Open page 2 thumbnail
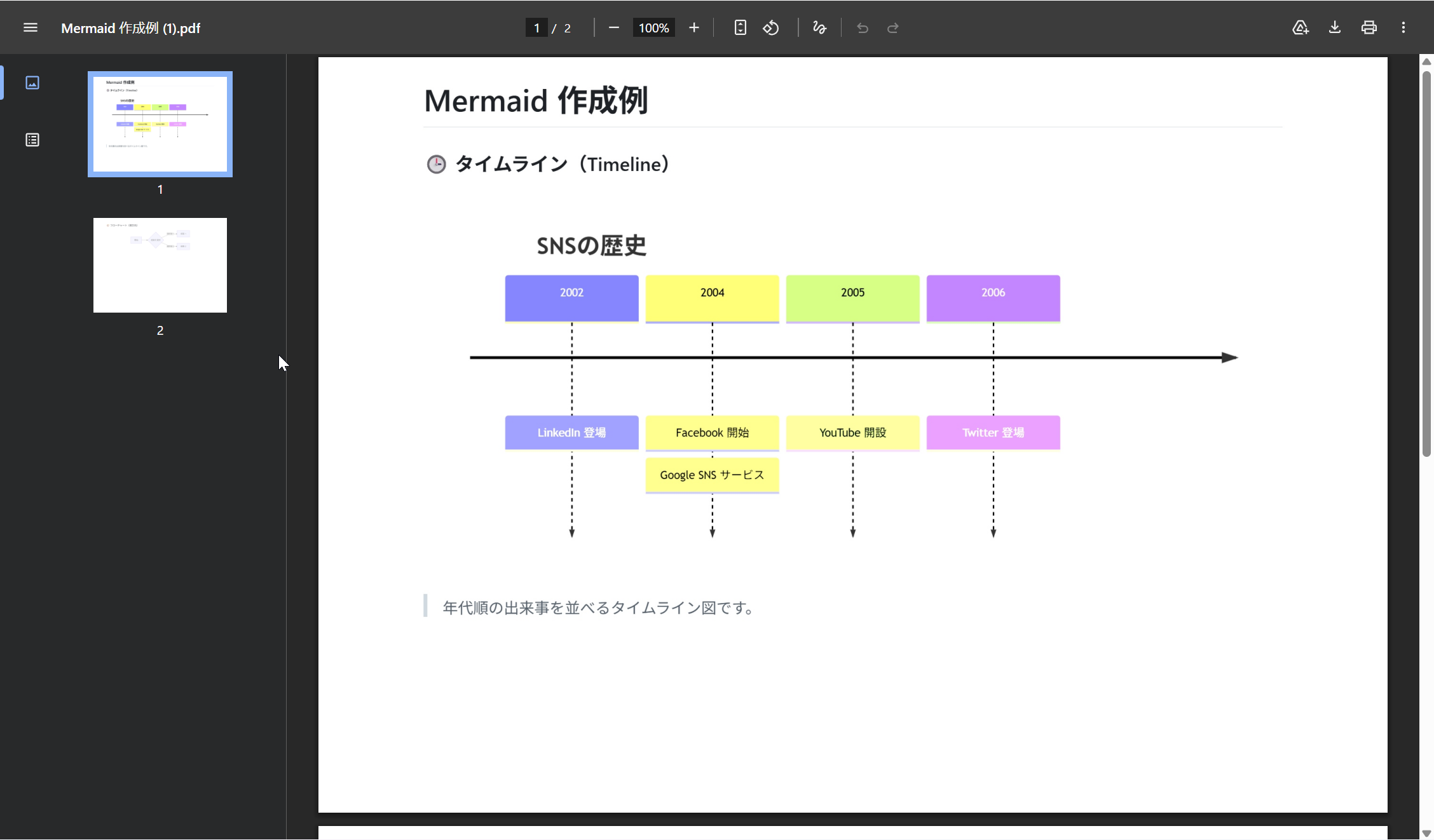The height and width of the screenshot is (840, 1434). pos(160,265)
